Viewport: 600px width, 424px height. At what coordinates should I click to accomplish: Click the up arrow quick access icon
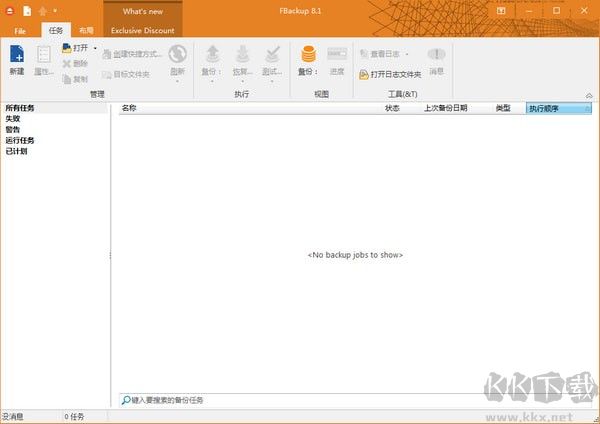pyautogui.click(x=42, y=11)
